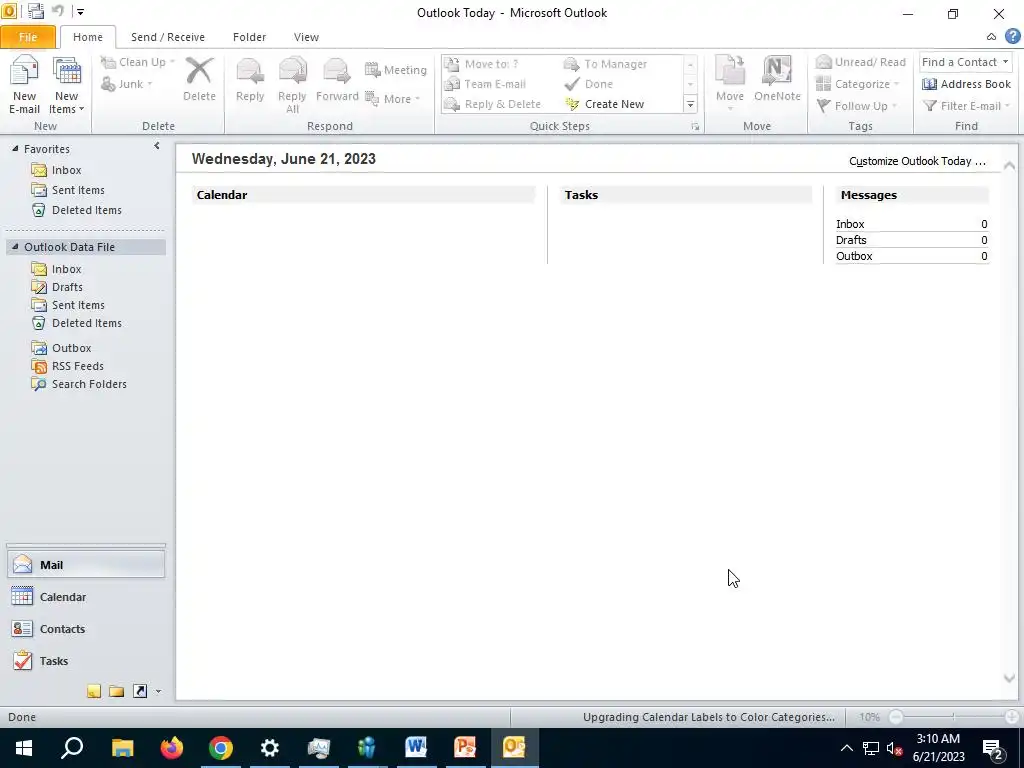The width and height of the screenshot is (1024, 768).
Task: Click Customize Outlook Today link
Action: 917,161
